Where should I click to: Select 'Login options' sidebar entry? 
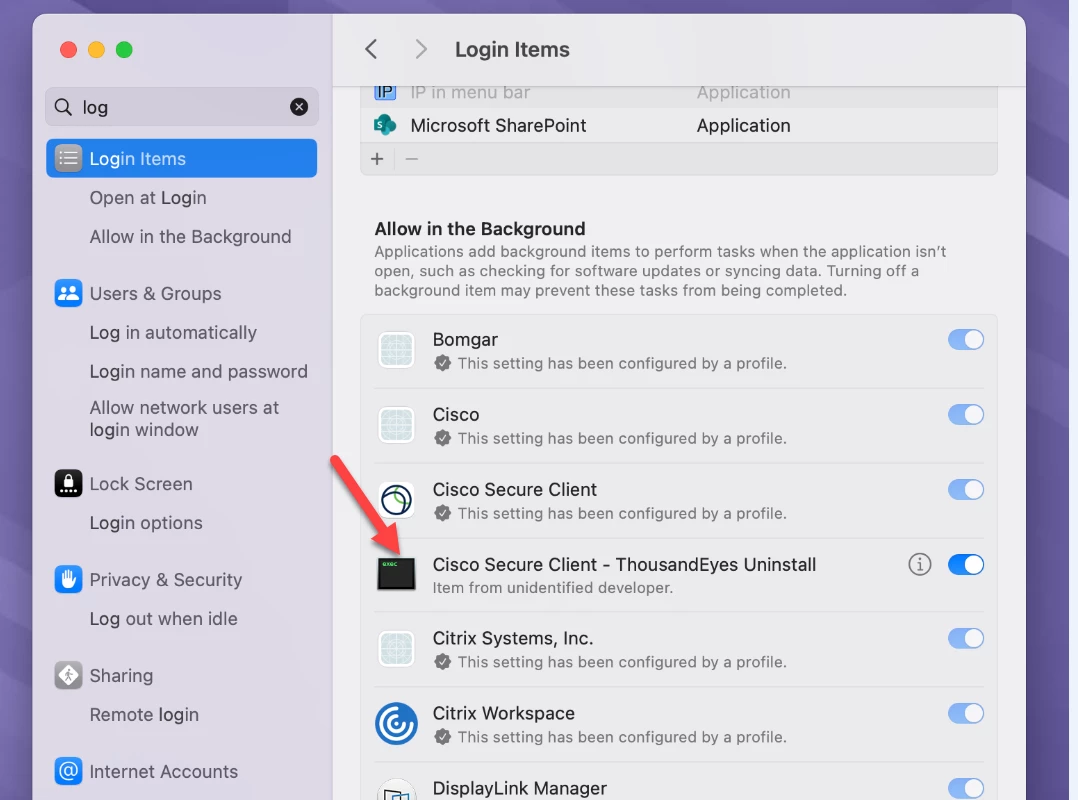(x=146, y=523)
